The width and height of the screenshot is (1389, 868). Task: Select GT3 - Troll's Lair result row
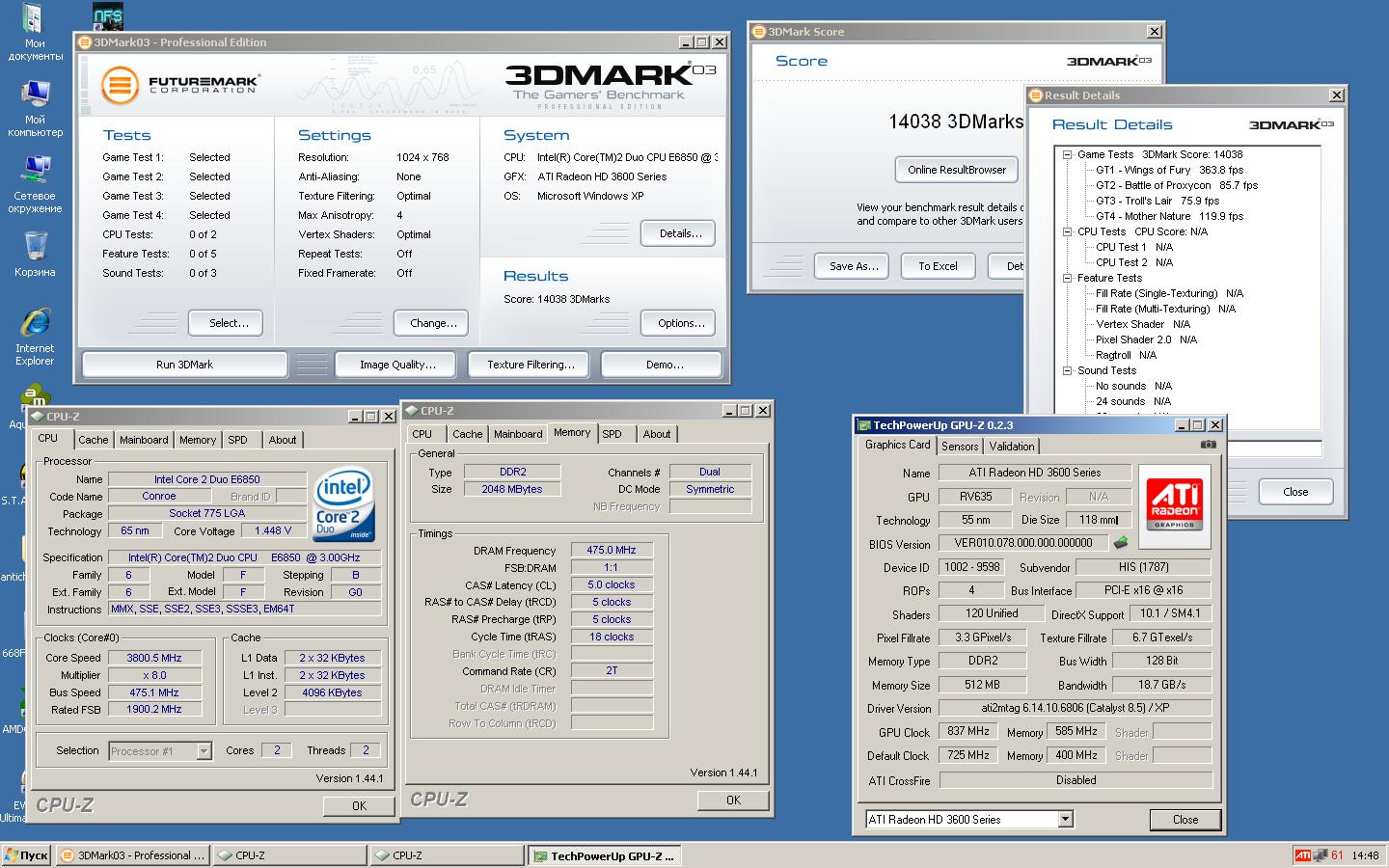(x=1157, y=201)
